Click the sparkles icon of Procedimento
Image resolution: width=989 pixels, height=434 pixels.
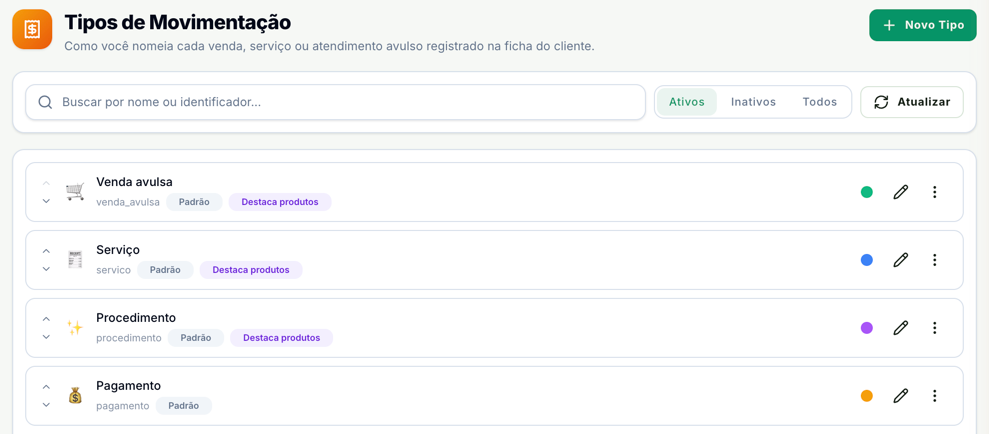pyautogui.click(x=75, y=328)
